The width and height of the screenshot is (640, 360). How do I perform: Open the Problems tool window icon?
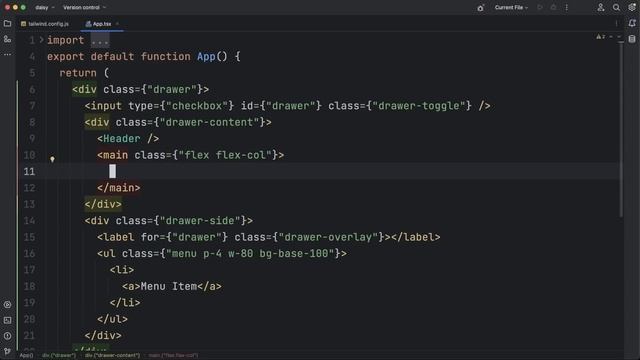(x=7, y=336)
